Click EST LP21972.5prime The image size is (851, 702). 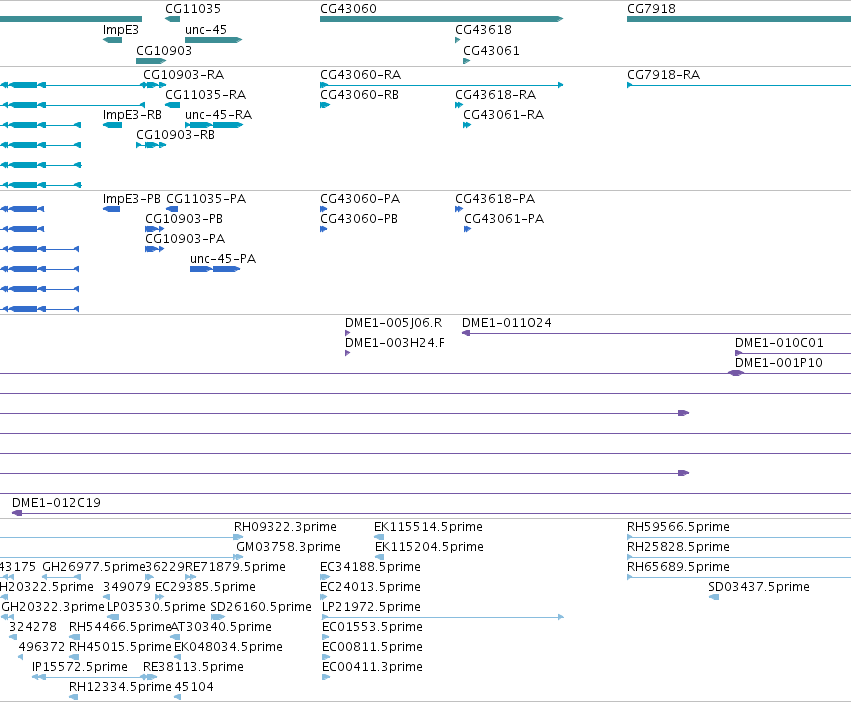[371, 608]
